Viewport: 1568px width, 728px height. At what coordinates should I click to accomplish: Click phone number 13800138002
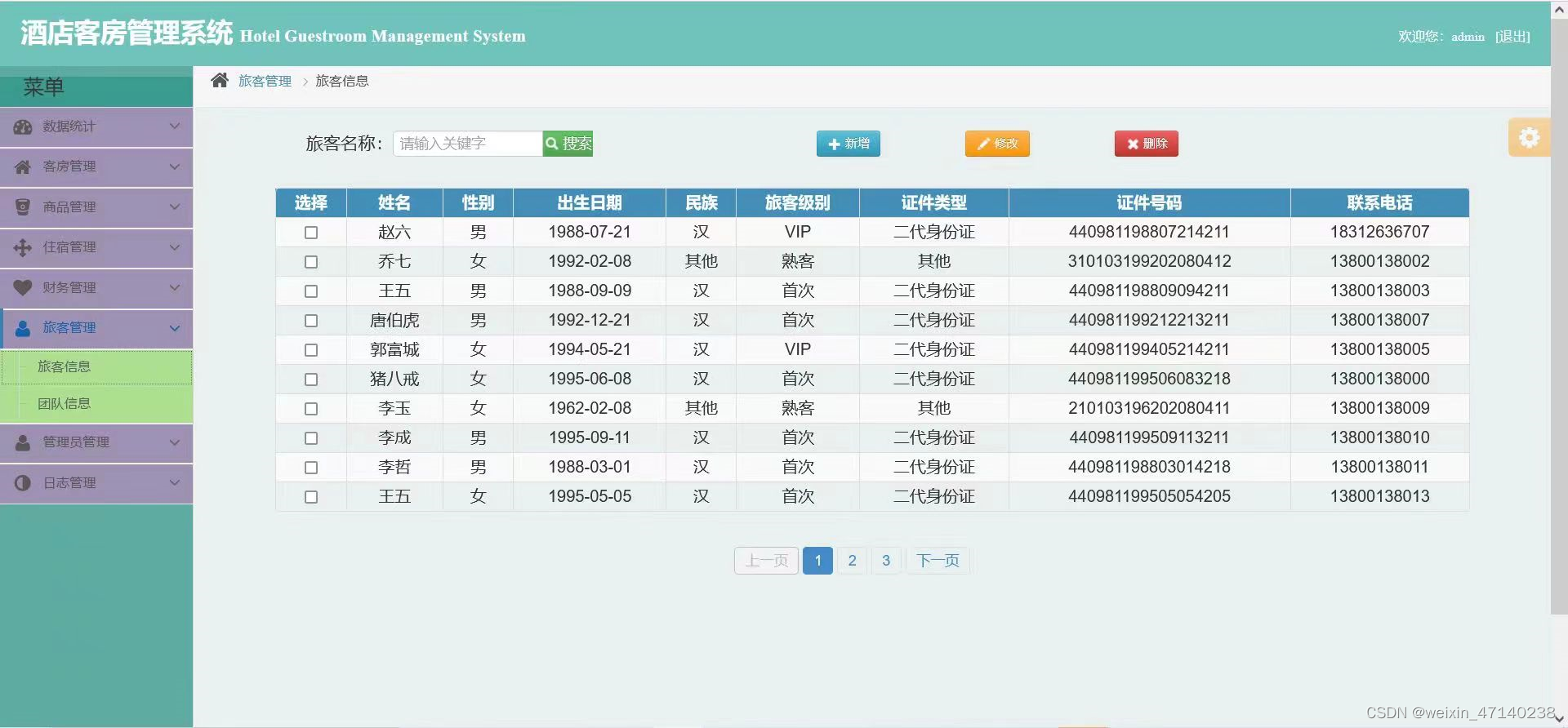point(1379,261)
